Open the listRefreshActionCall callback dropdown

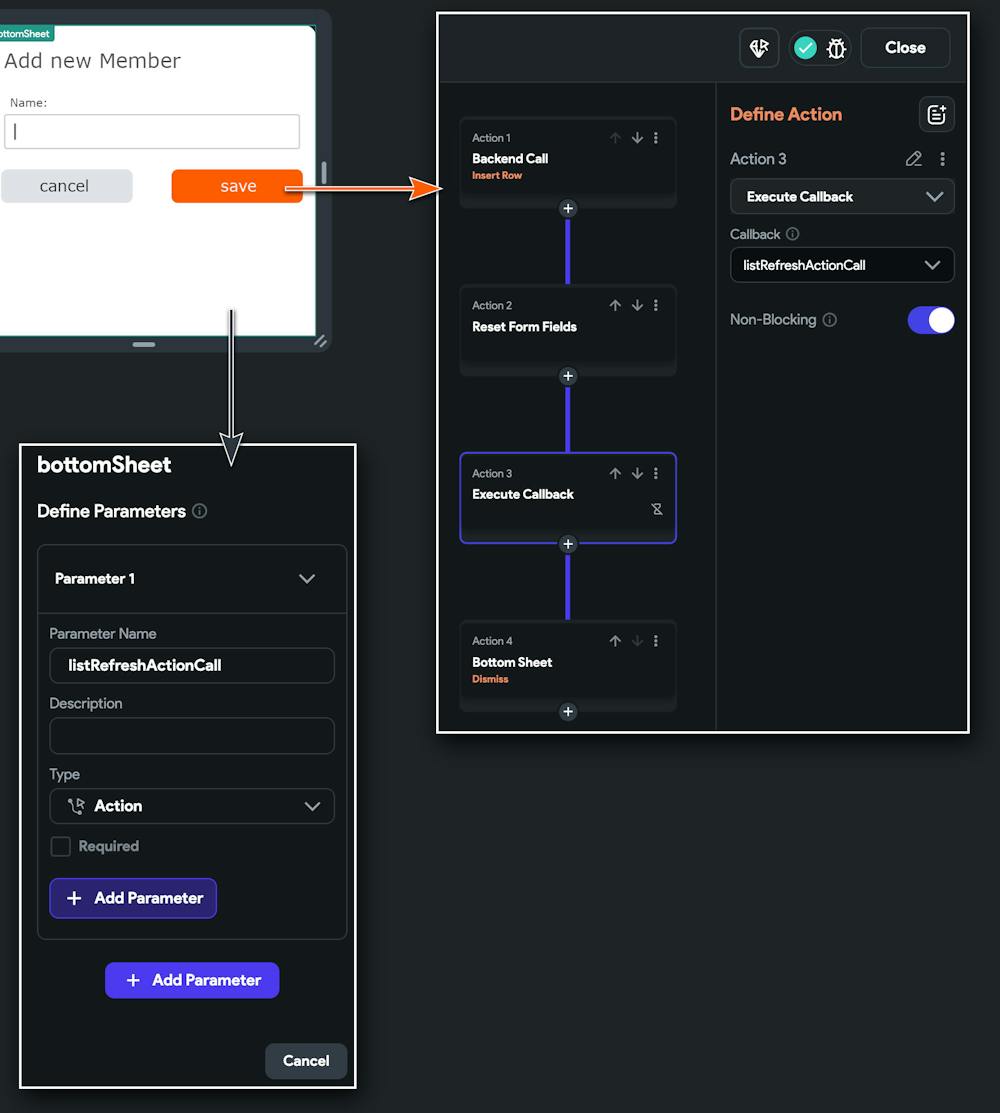842,265
